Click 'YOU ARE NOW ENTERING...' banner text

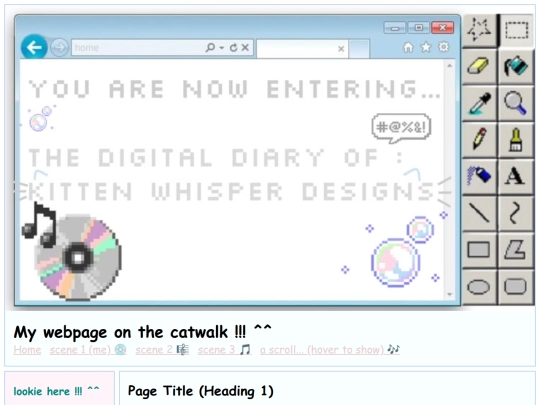click(x=234, y=89)
